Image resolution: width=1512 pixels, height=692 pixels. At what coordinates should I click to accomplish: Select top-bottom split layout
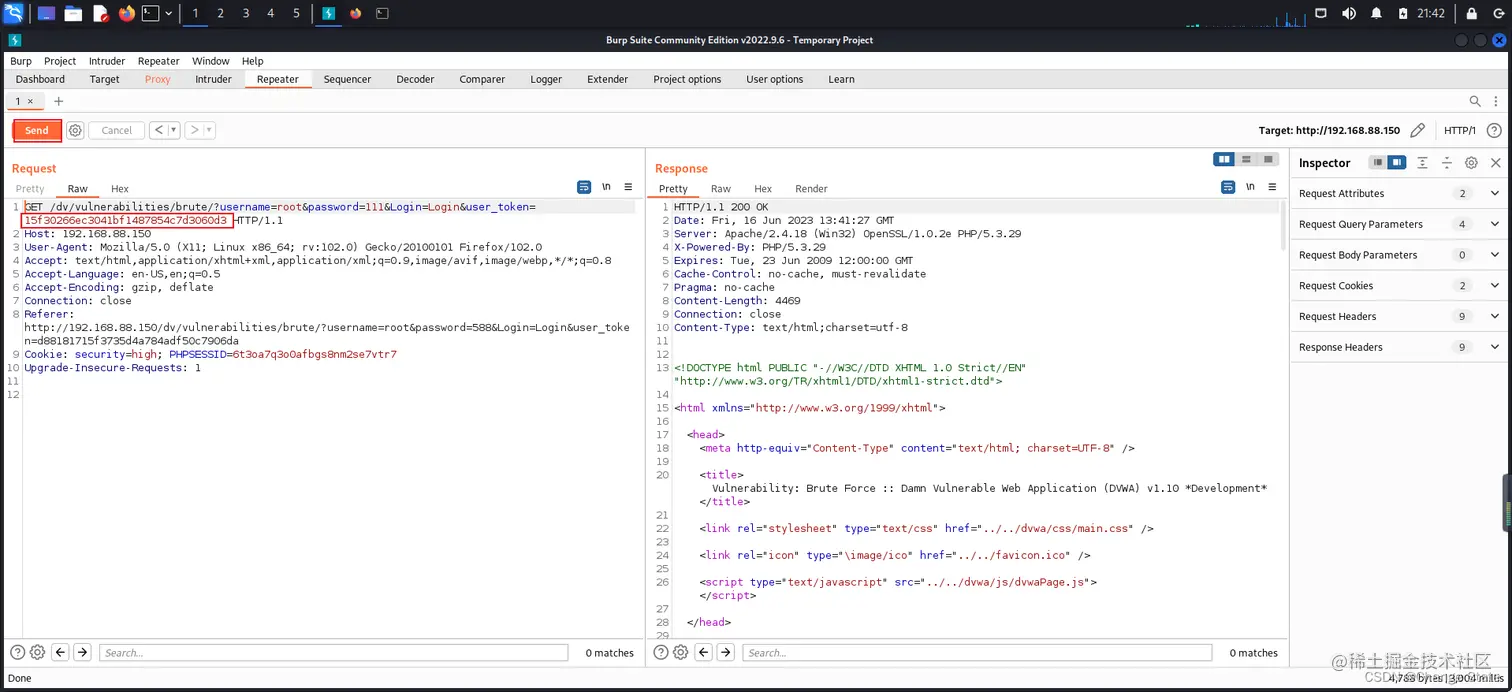point(1246,159)
